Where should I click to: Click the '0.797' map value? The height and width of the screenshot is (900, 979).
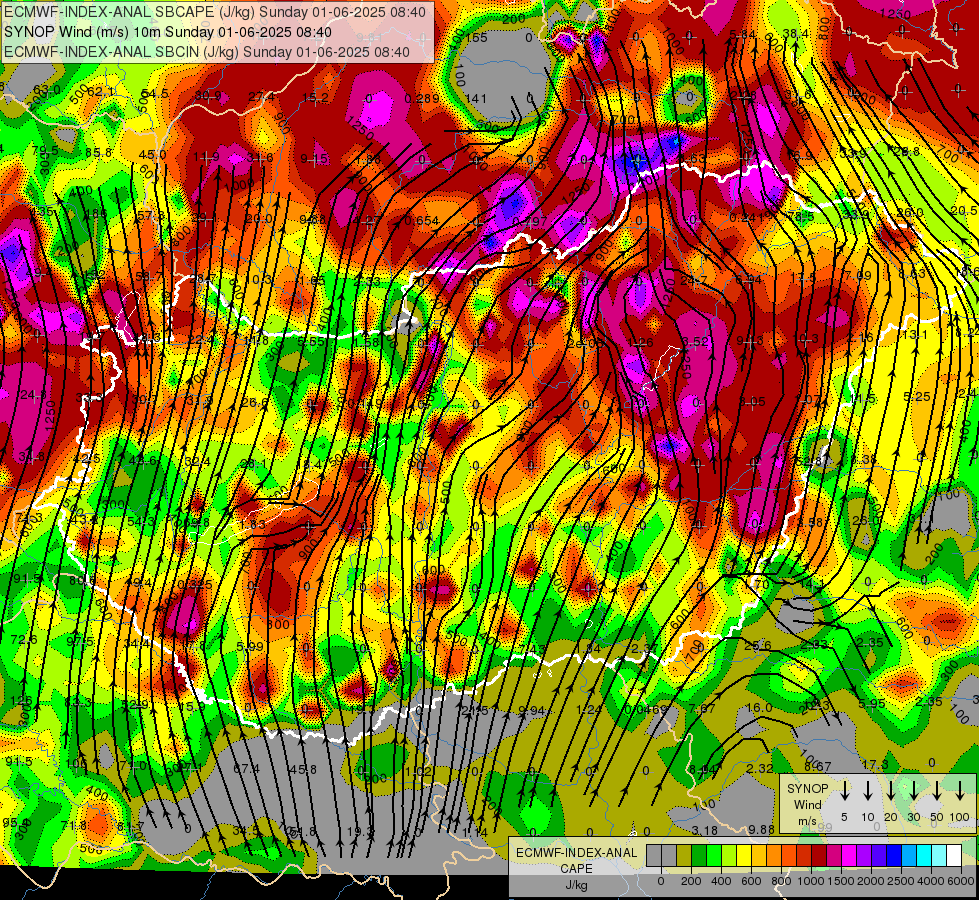pyautogui.click(x=529, y=220)
